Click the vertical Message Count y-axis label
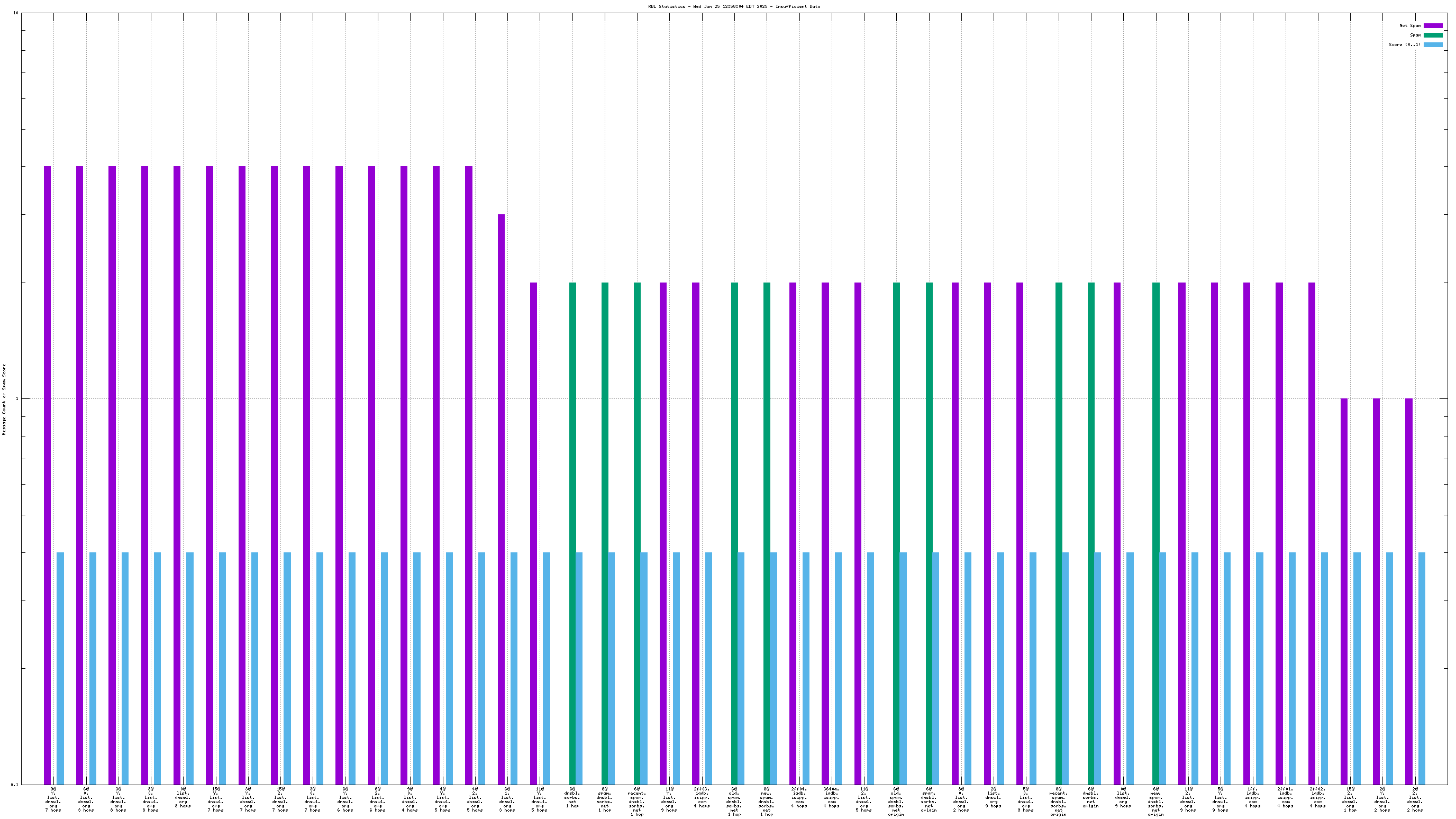The width and height of the screenshot is (1456, 819). pyautogui.click(x=5, y=399)
